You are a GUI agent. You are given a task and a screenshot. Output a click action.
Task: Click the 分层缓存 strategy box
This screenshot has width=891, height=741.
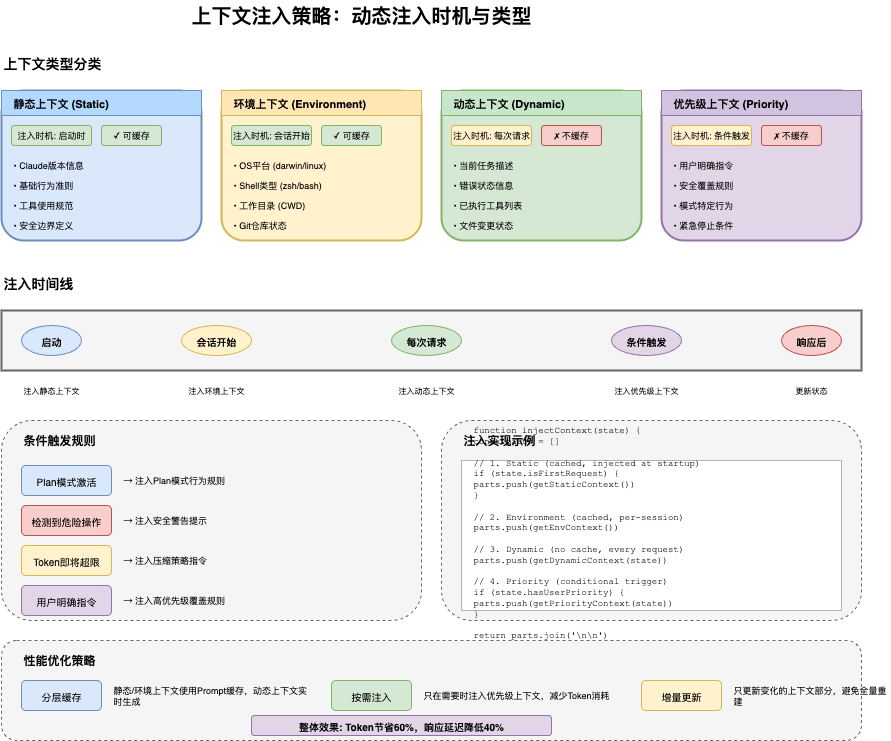[x=61, y=696]
